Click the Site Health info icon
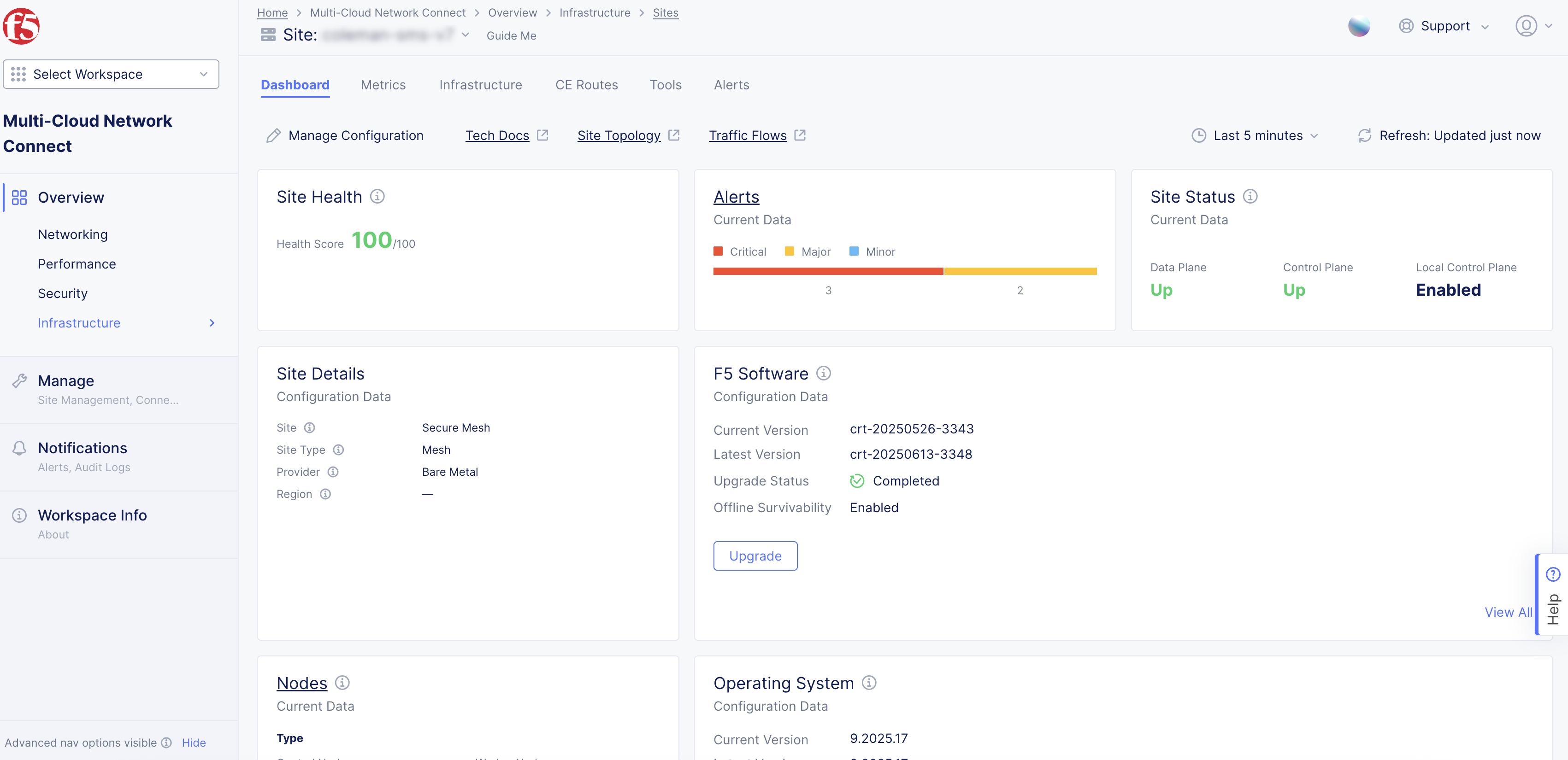The image size is (1568, 760). pos(378,196)
